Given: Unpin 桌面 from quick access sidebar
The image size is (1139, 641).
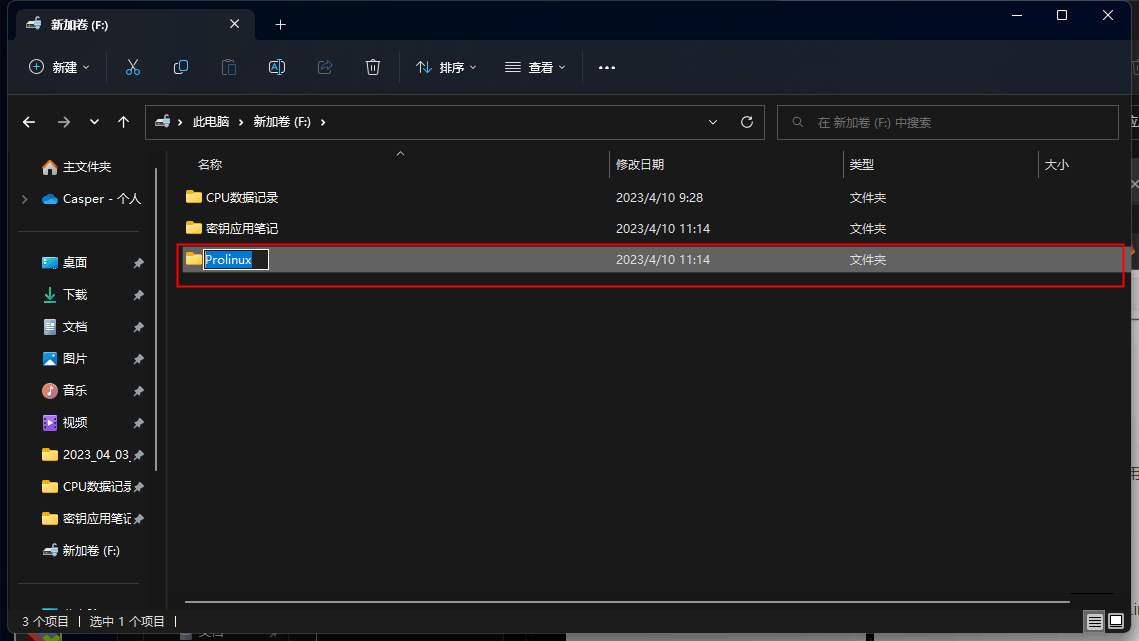Looking at the screenshot, I should (x=138, y=263).
